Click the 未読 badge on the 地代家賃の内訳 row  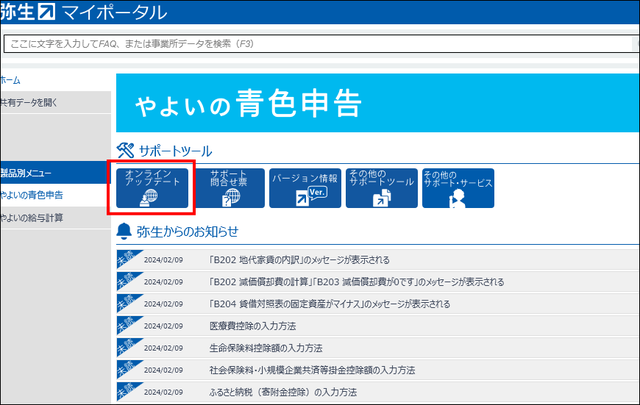coord(126,257)
